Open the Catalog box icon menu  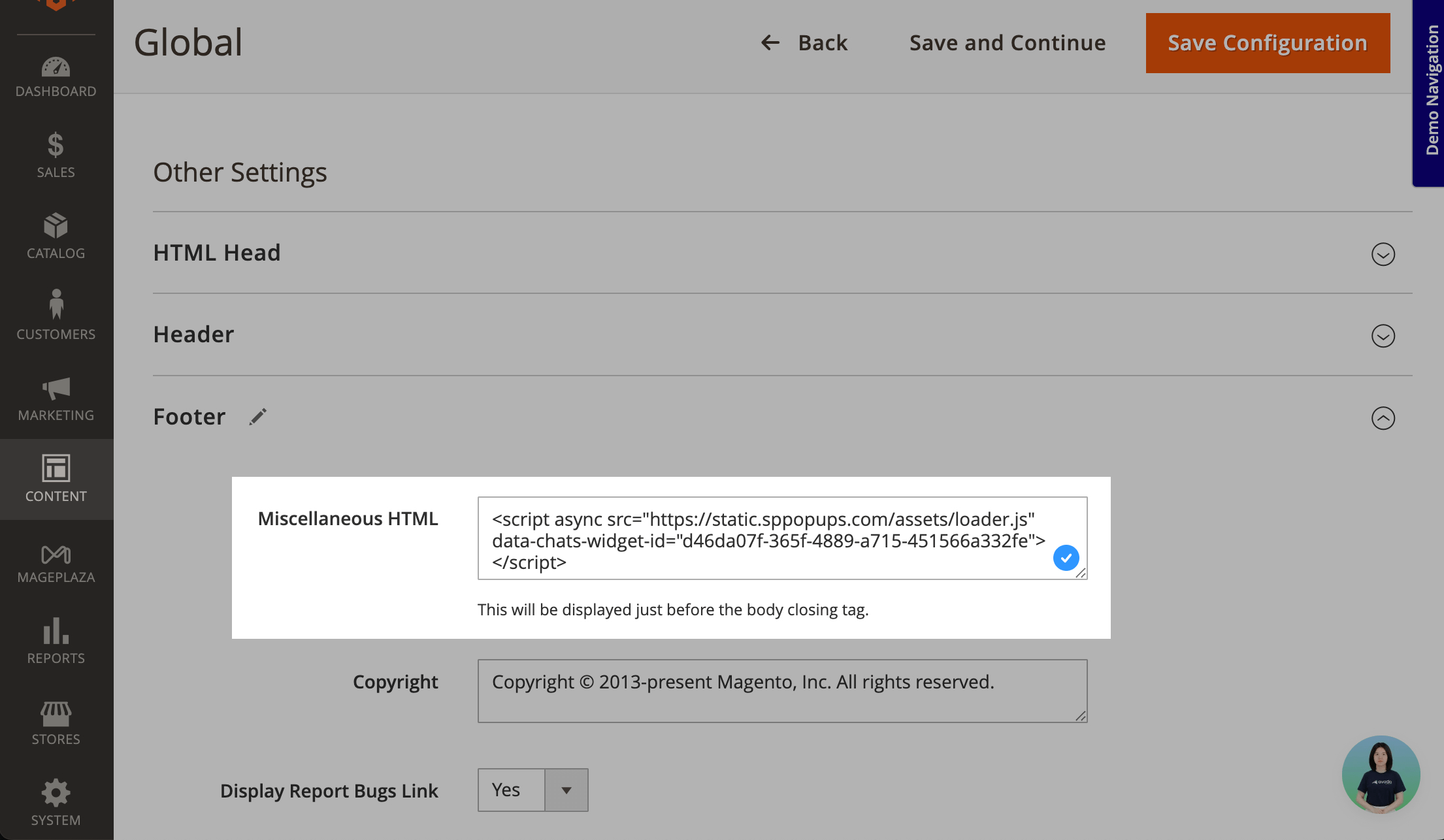[56, 226]
